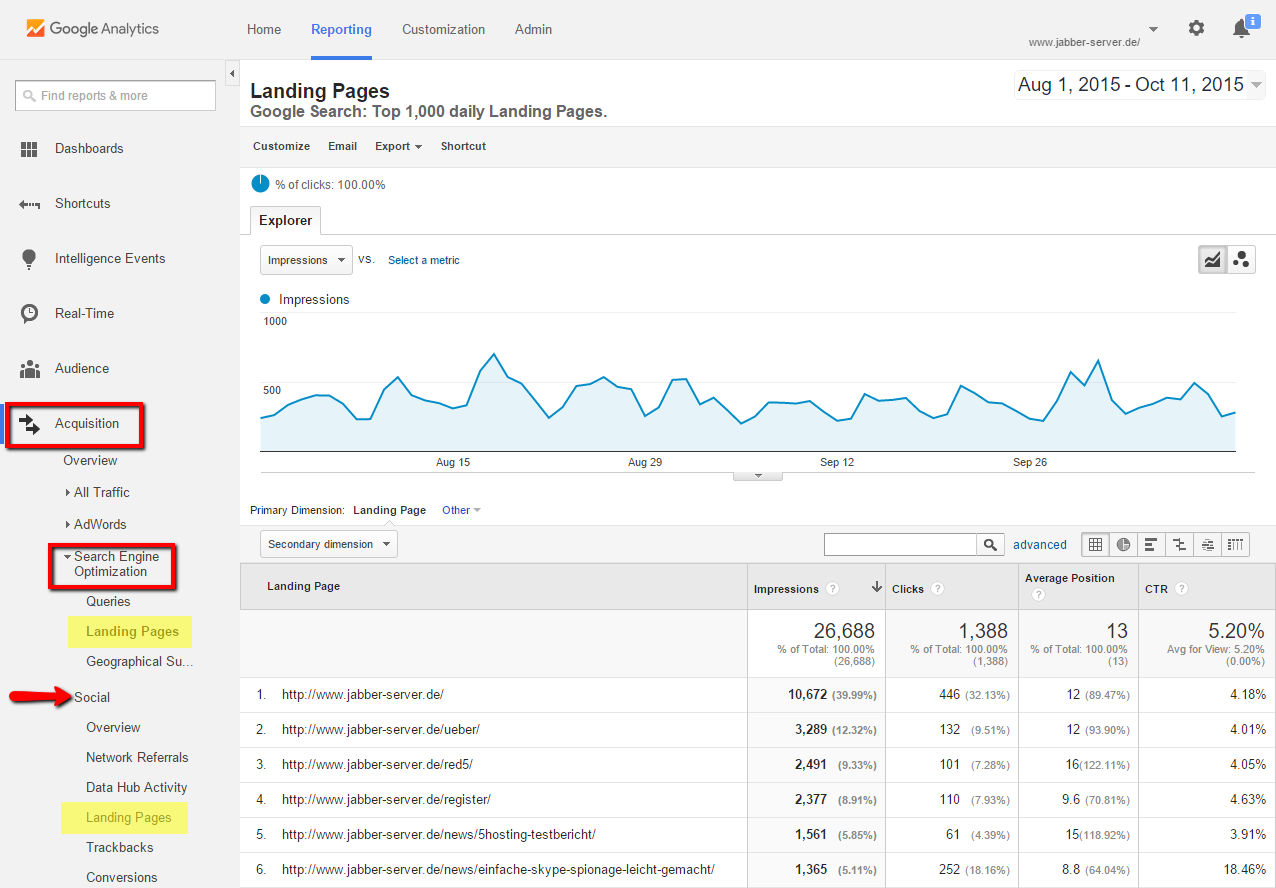The width and height of the screenshot is (1276, 888).
Task: Open the Other primary dimension dropdown
Action: pos(461,510)
